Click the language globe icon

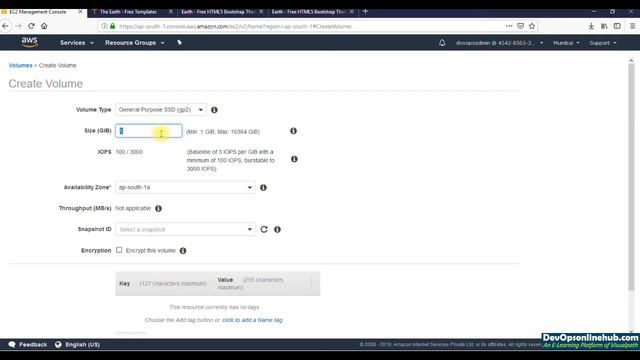(58, 344)
